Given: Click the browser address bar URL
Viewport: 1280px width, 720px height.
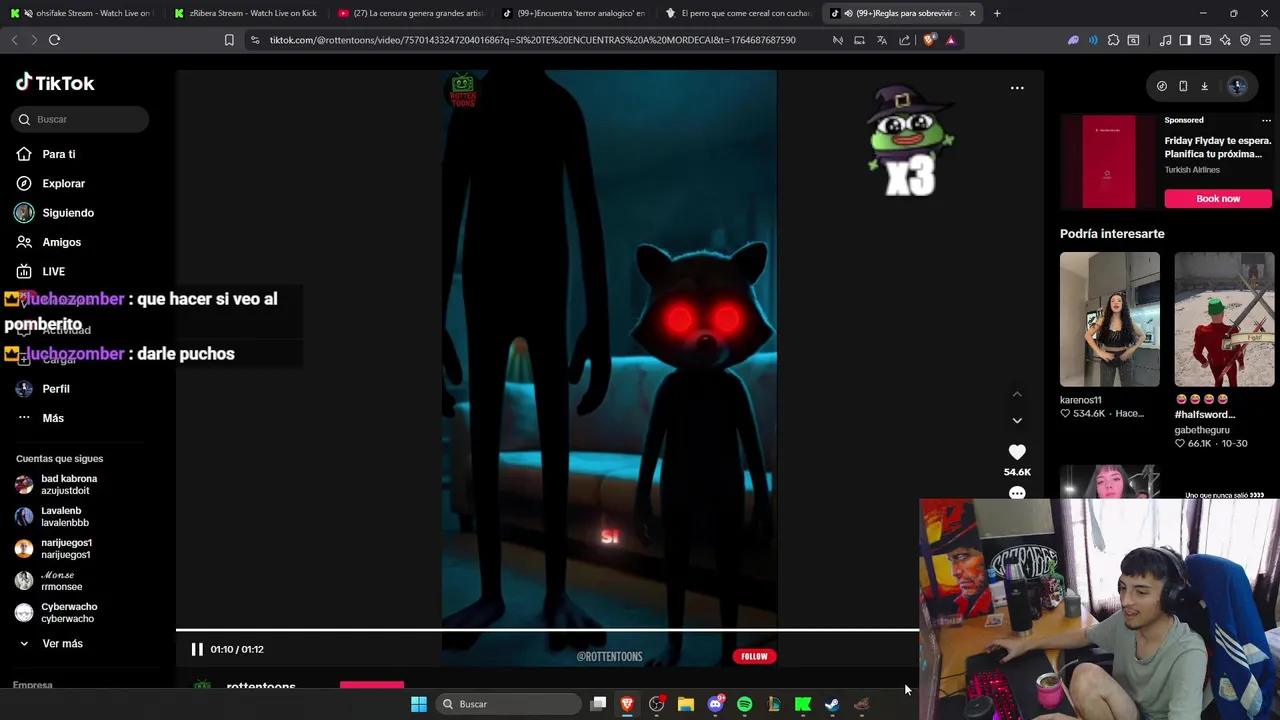Looking at the screenshot, I should (x=532, y=40).
